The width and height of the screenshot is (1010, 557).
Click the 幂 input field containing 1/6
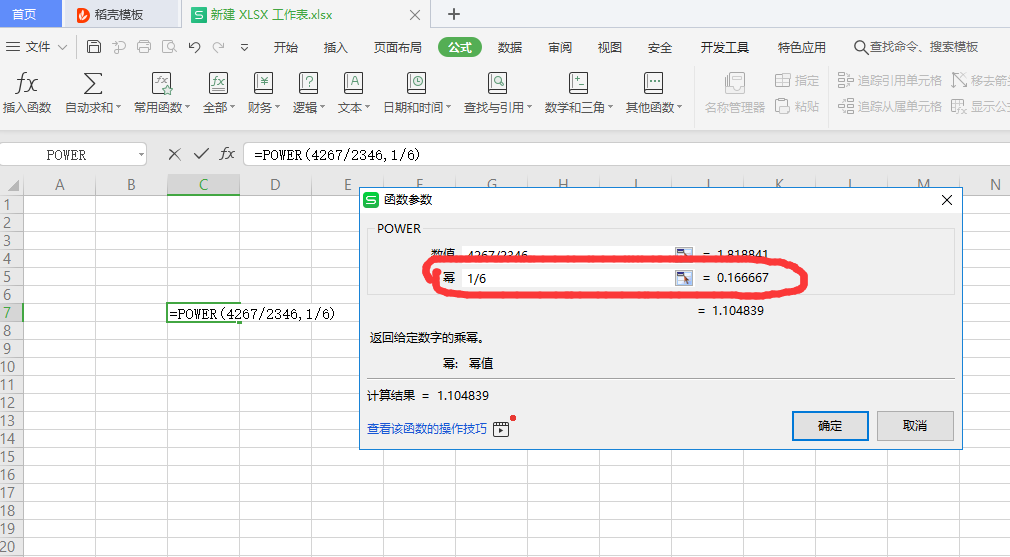[x=565, y=278]
